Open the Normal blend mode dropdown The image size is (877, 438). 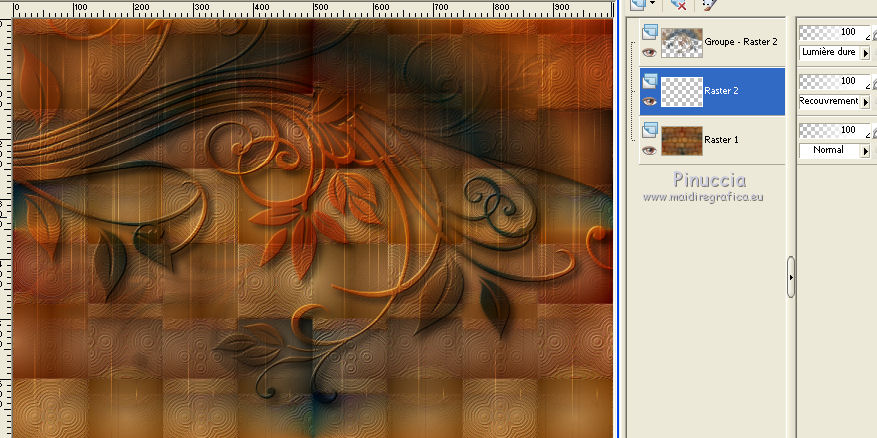[866, 150]
